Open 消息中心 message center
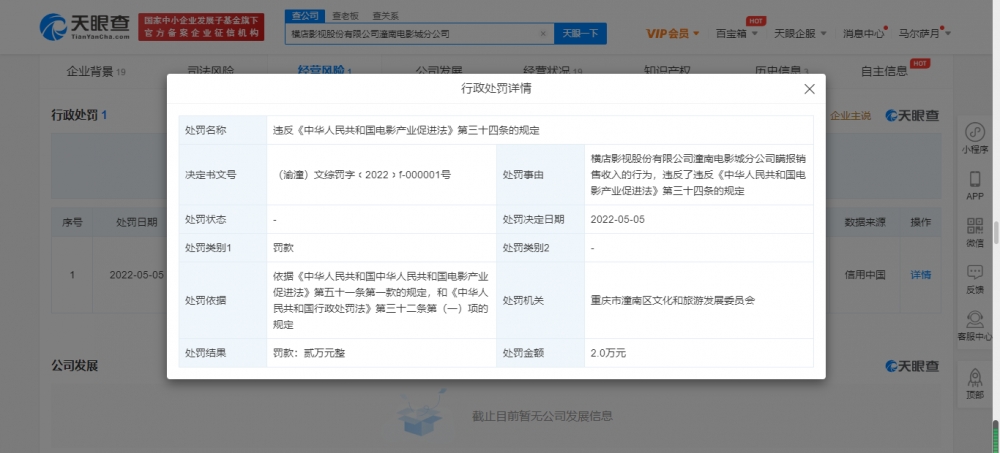The width and height of the screenshot is (1000, 453). point(863,34)
